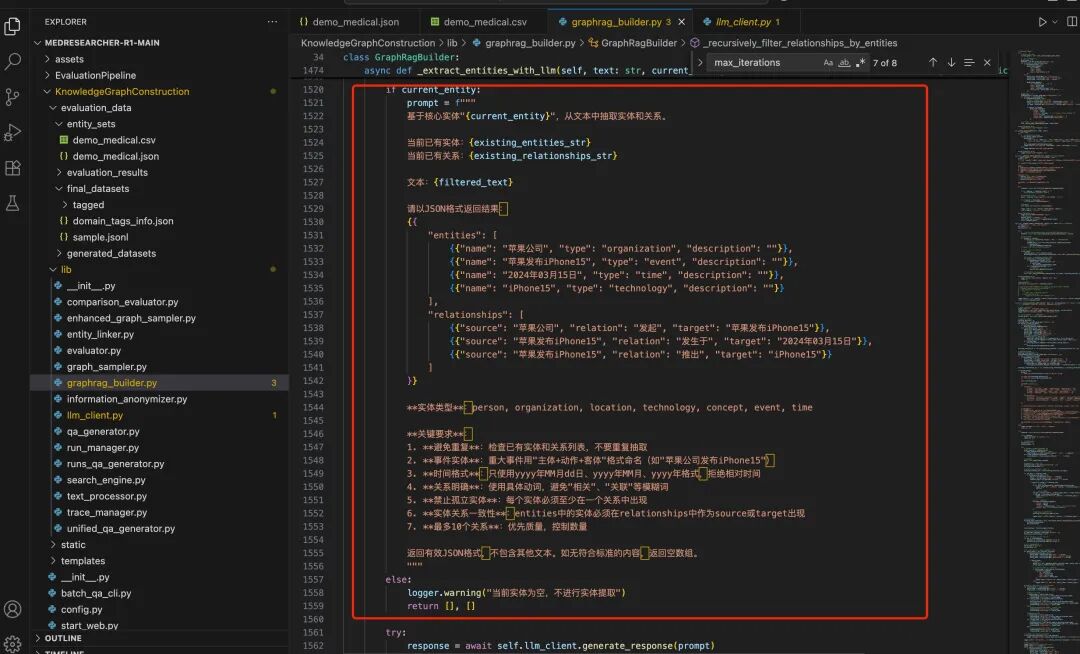Expand the evaluation_results folder
The image size is (1080, 654).
[107, 172]
